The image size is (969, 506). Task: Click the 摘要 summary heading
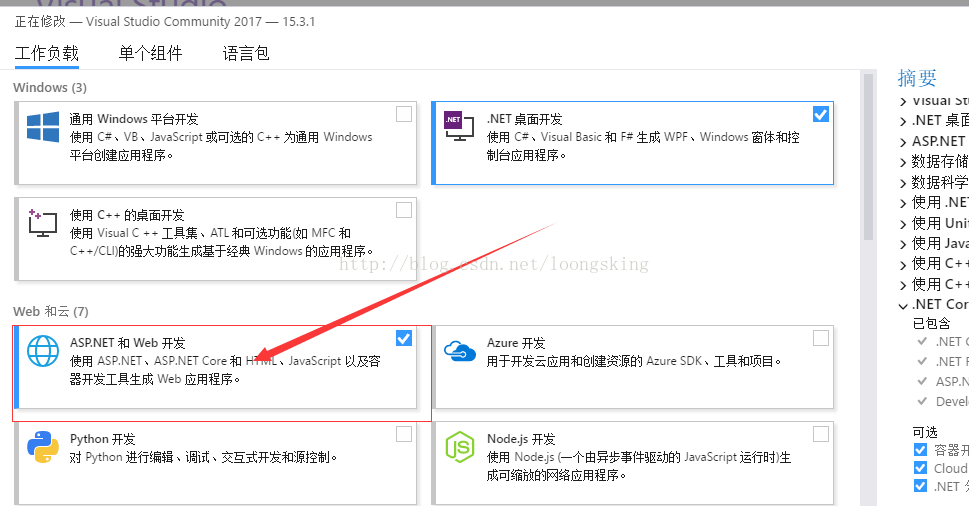[x=917, y=78]
